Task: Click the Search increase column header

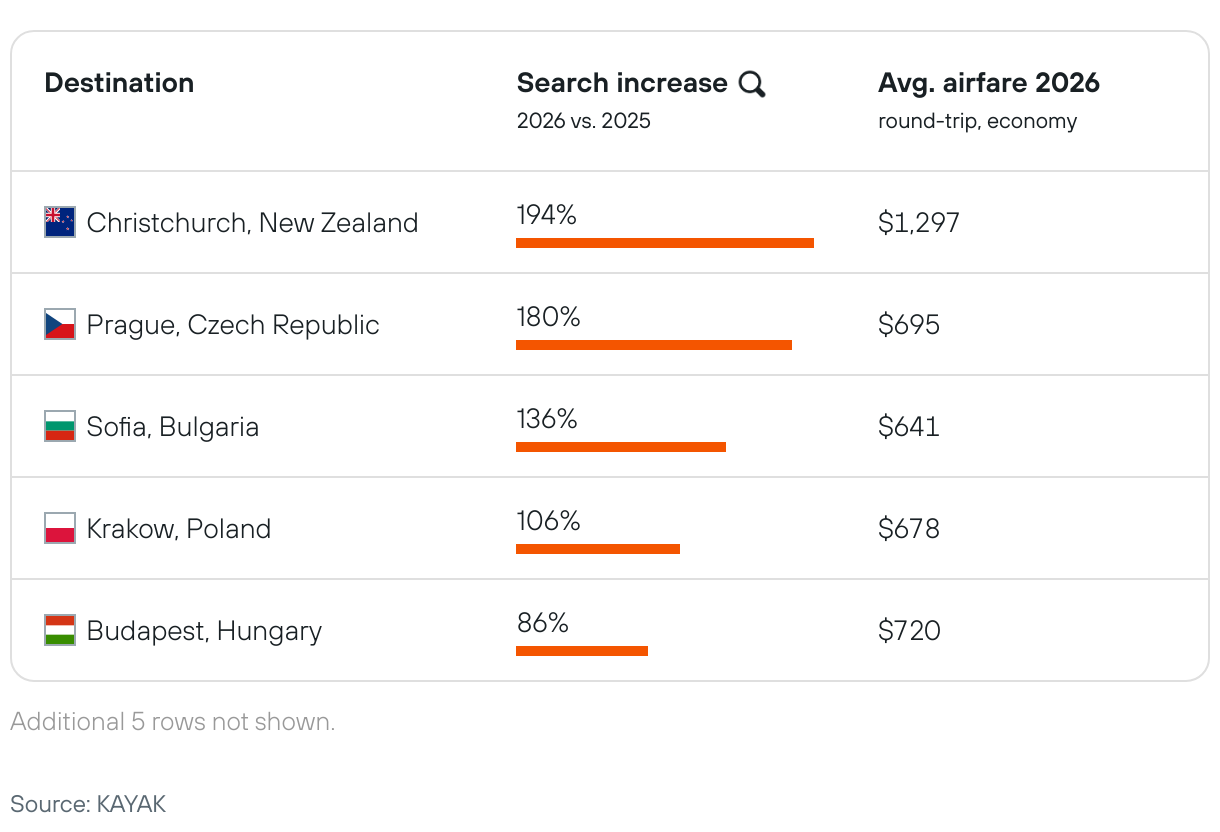Action: coord(621,83)
